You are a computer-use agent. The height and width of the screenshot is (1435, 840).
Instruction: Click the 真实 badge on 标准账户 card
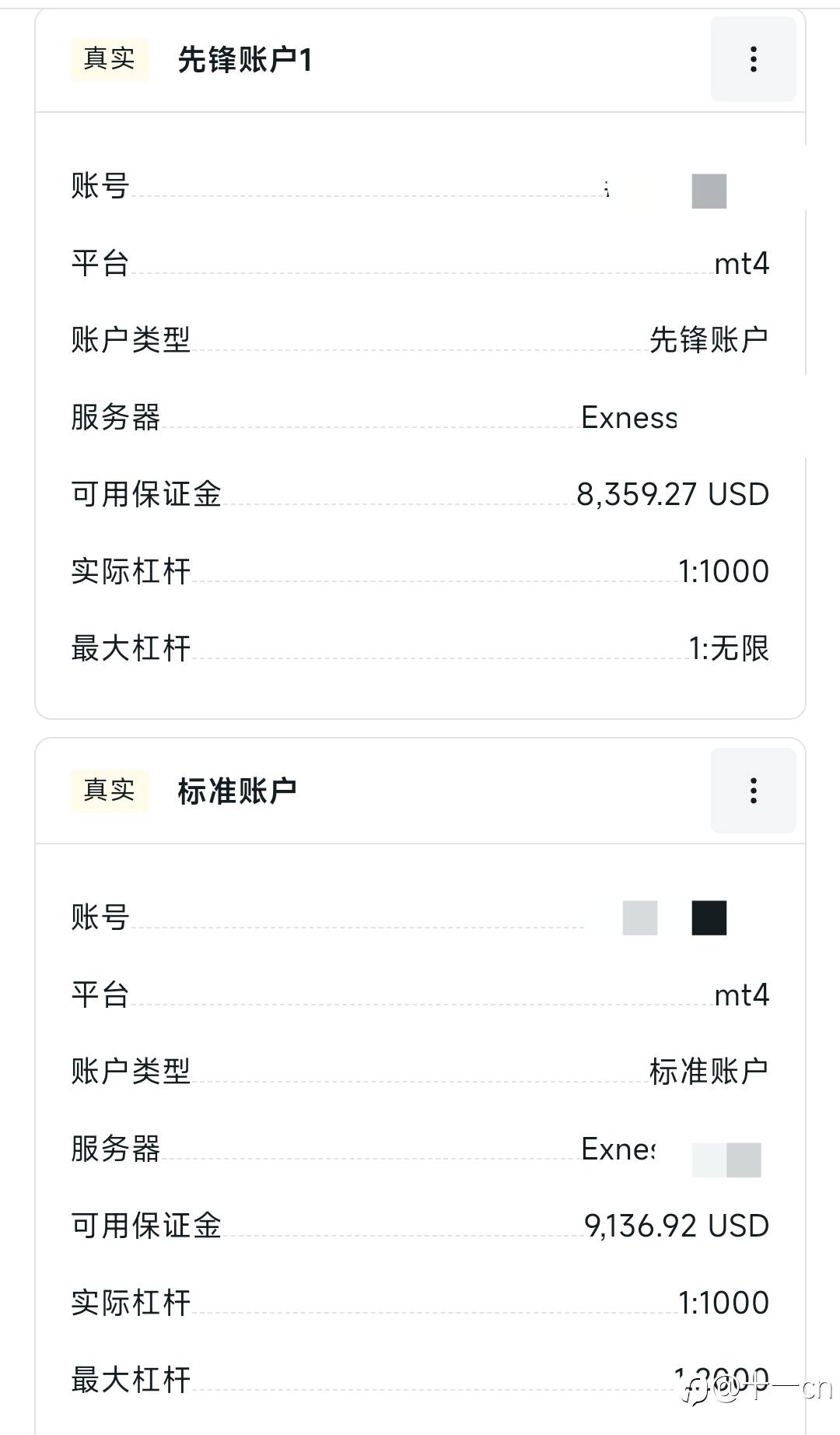109,791
